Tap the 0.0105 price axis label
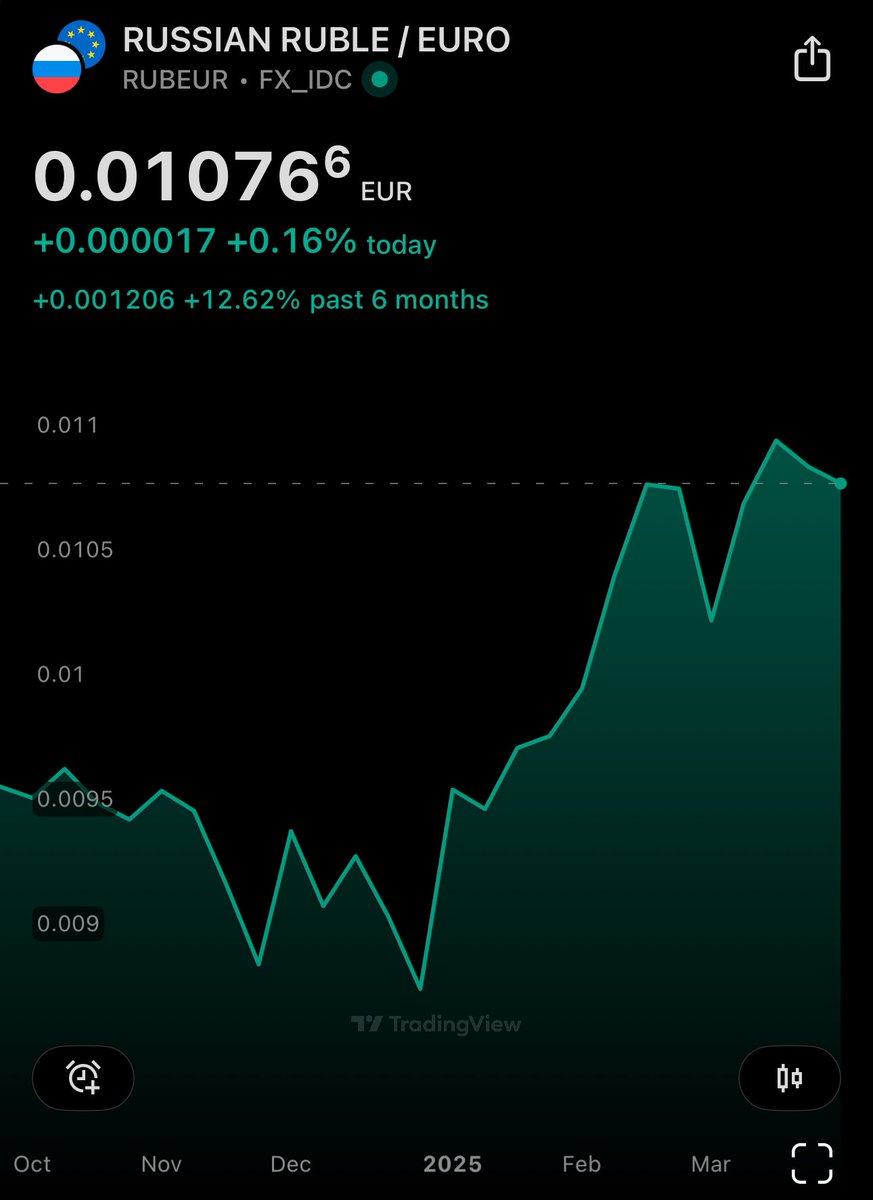The width and height of the screenshot is (873, 1200). pyautogui.click(x=73, y=549)
